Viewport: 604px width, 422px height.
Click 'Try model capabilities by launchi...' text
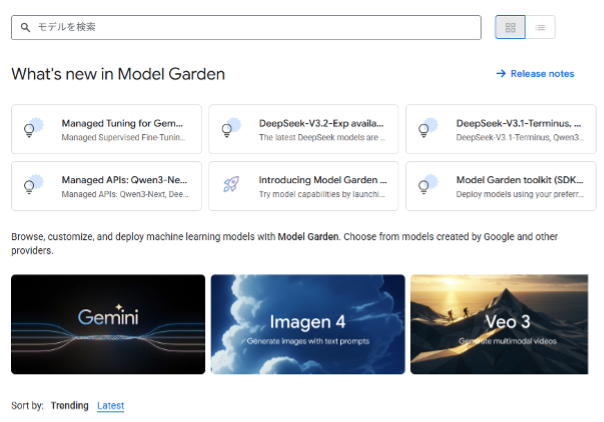point(322,194)
